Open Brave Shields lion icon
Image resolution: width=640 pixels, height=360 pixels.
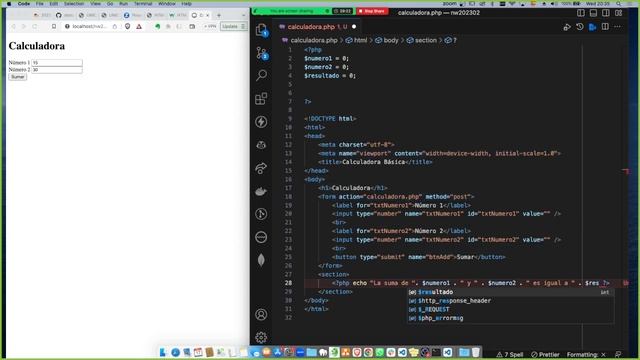point(127,27)
